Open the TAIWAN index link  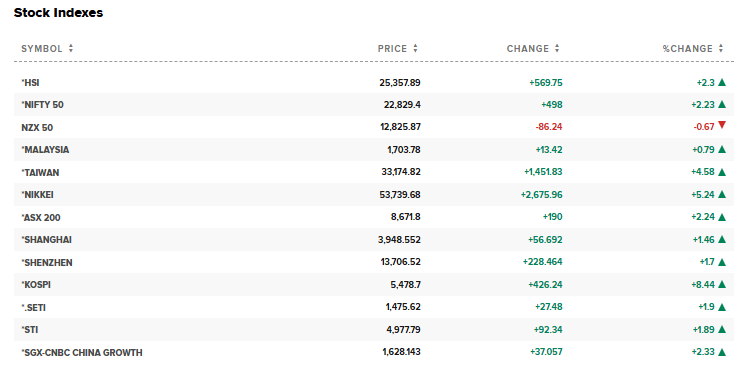click(x=40, y=172)
